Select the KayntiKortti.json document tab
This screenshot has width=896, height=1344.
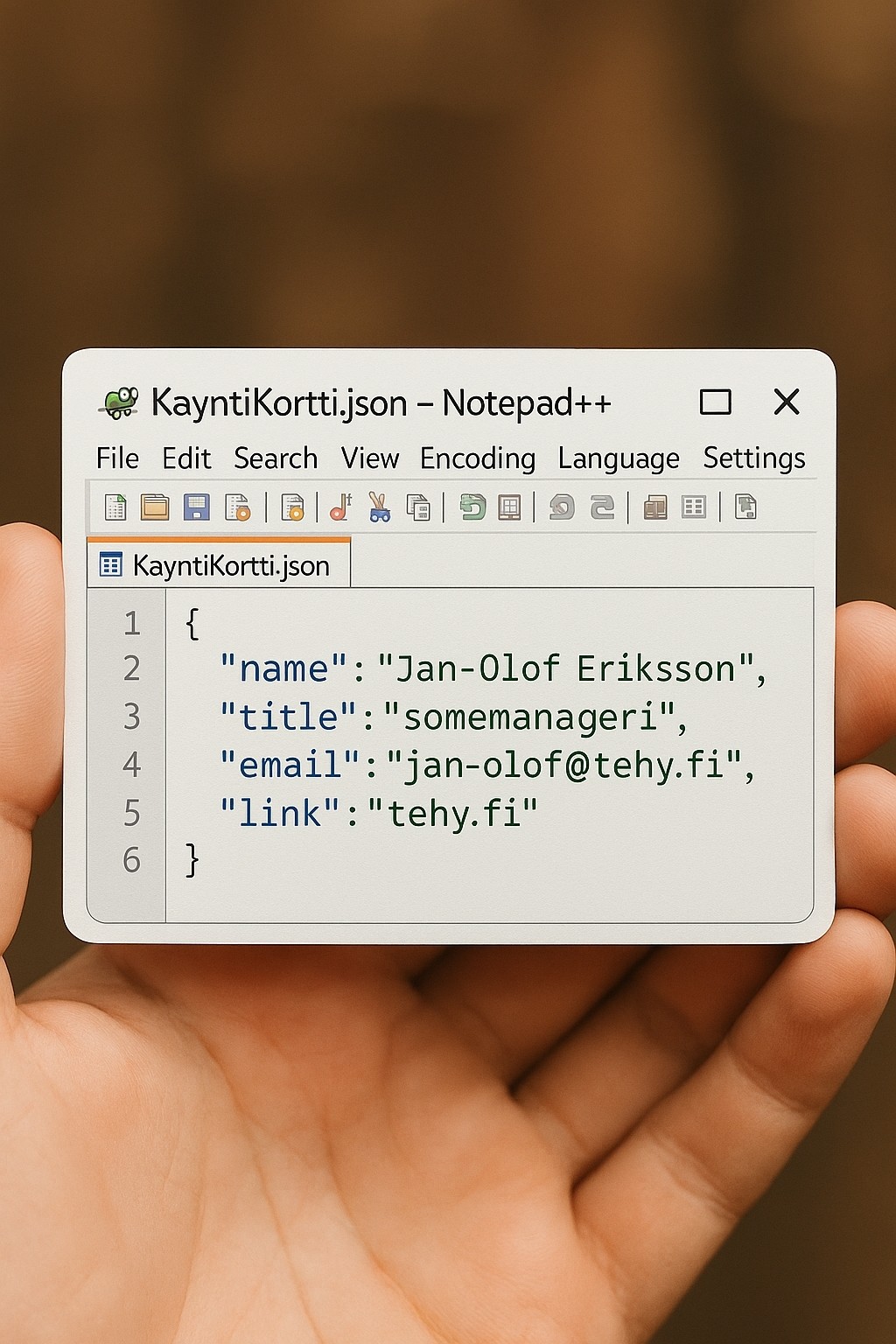[x=219, y=563]
